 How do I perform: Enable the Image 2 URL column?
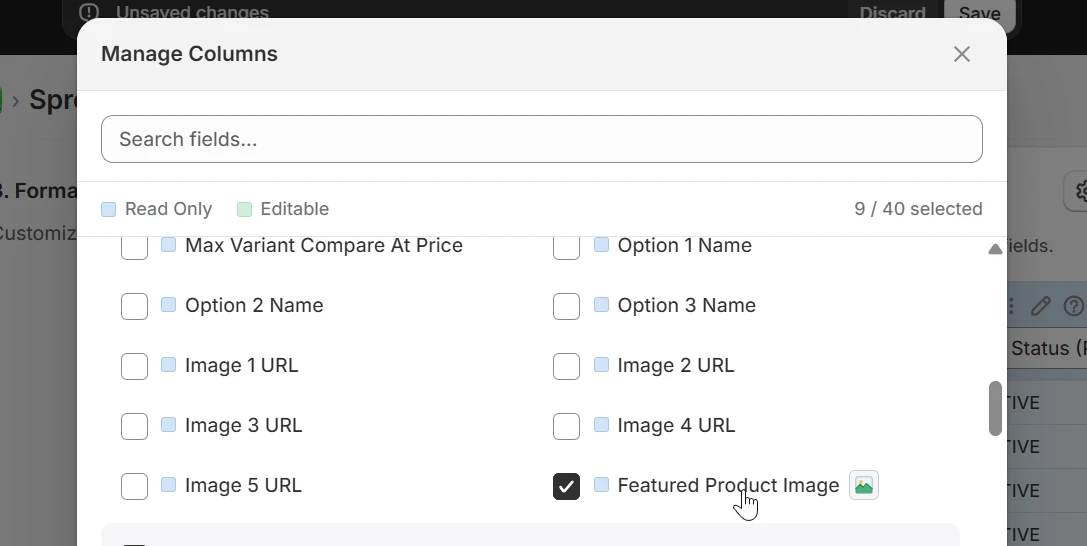566,367
